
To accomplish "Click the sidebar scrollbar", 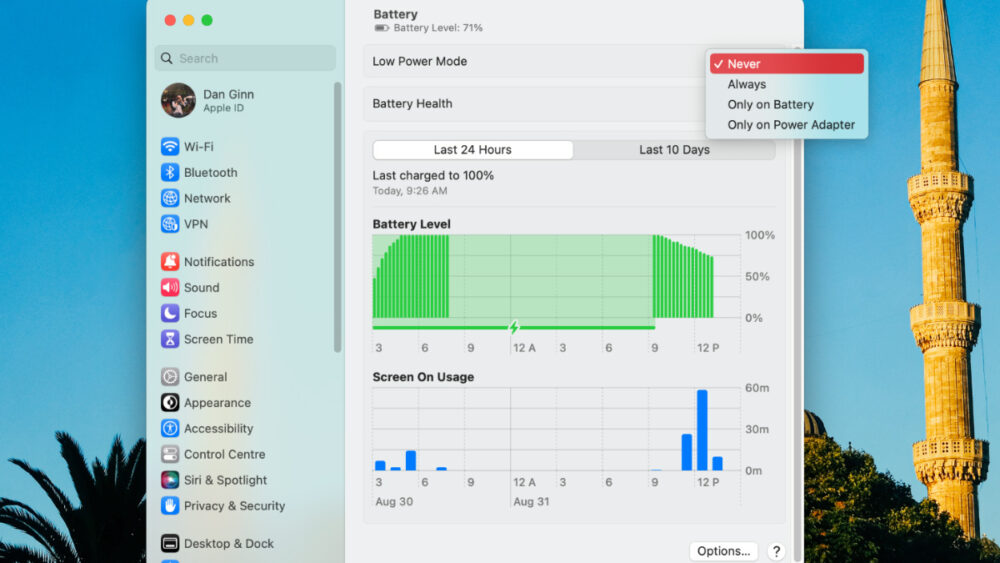I will 337,217.
